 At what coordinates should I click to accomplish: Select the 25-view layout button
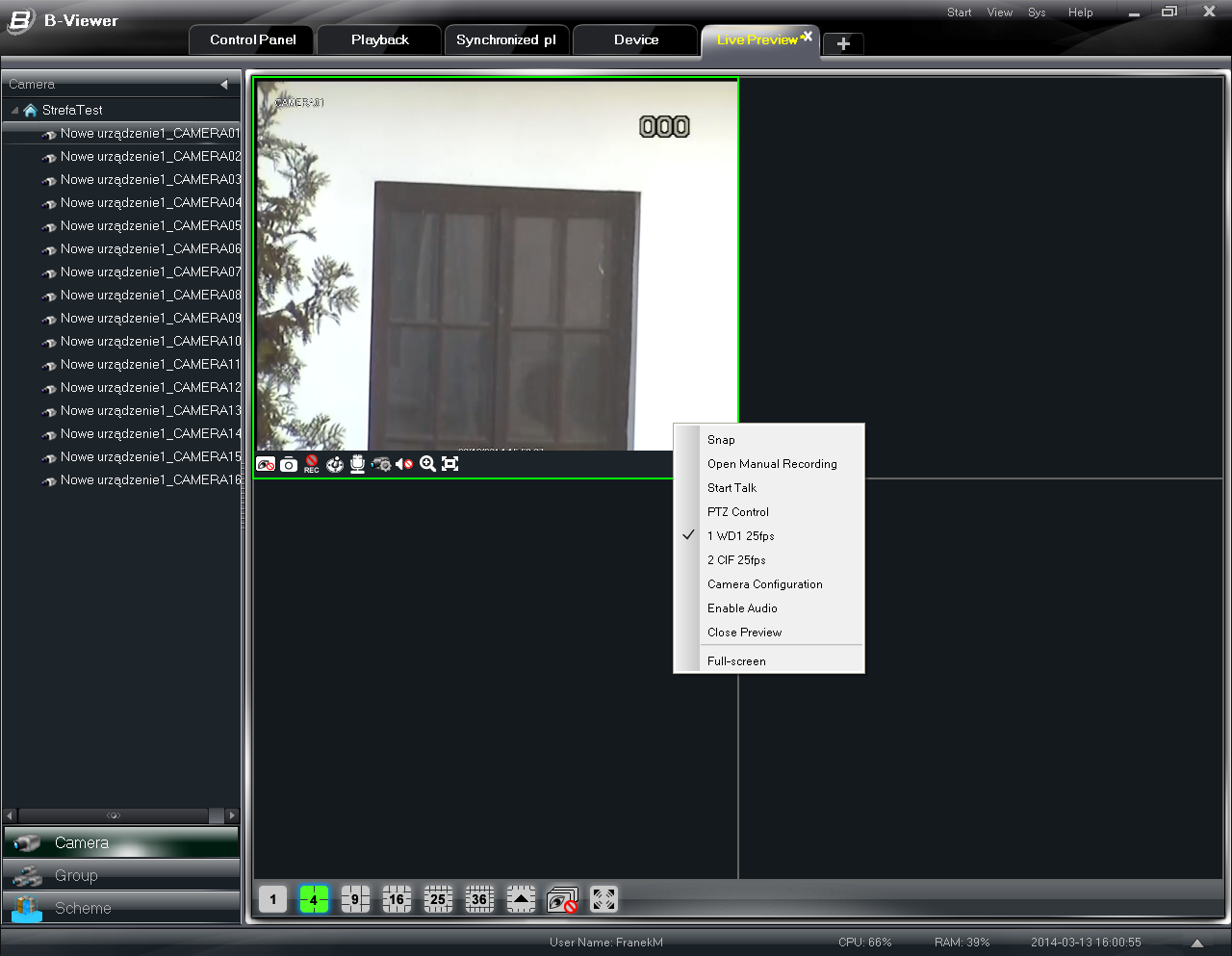coord(438,900)
